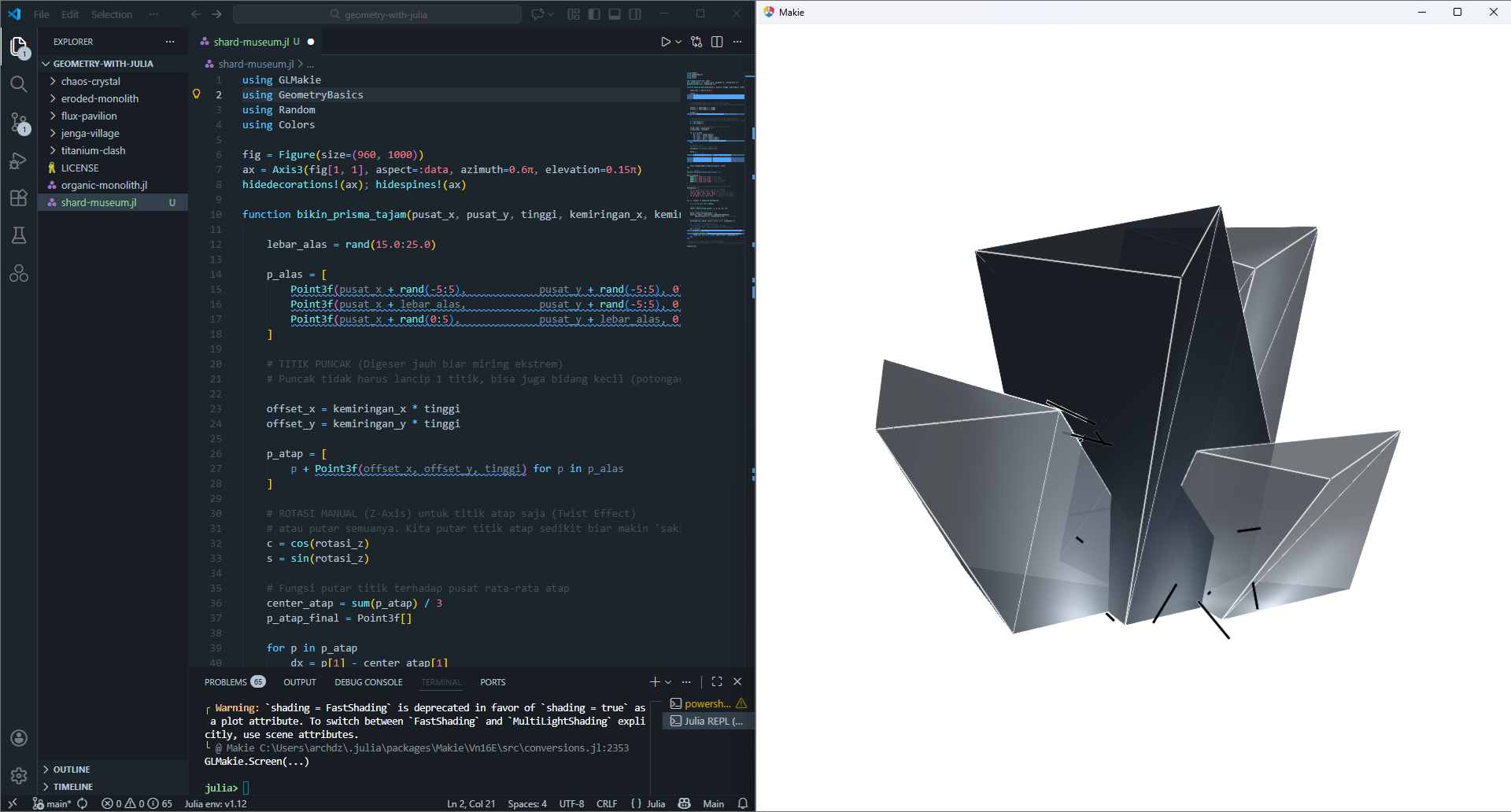Viewport: 1511px width, 812px height.
Task: Open the Testing flask view
Action: (x=19, y=235)
